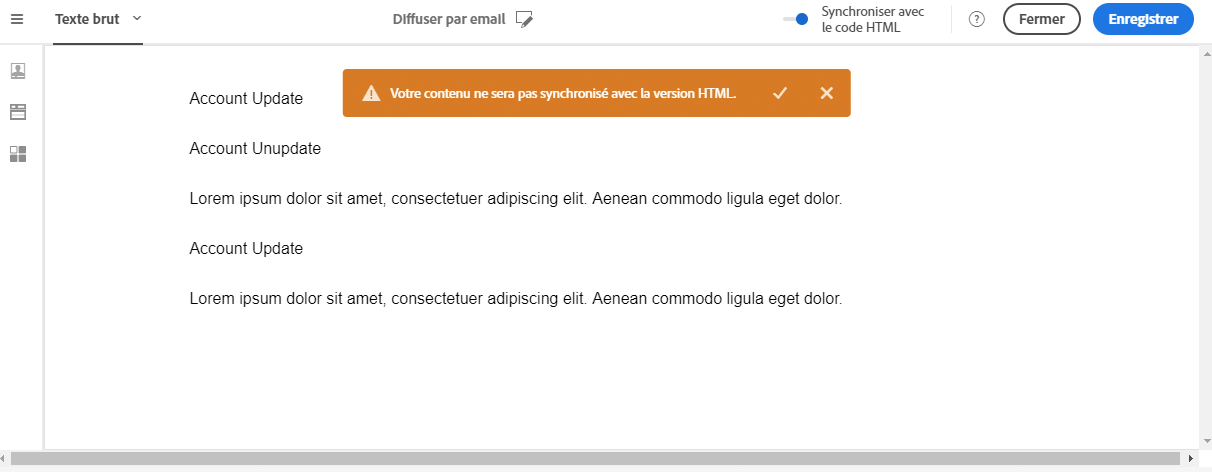Viewport: 1212px width, 472px height.
Task: Click the edit icon beside Diffuser par email
Action: (525, 19)
